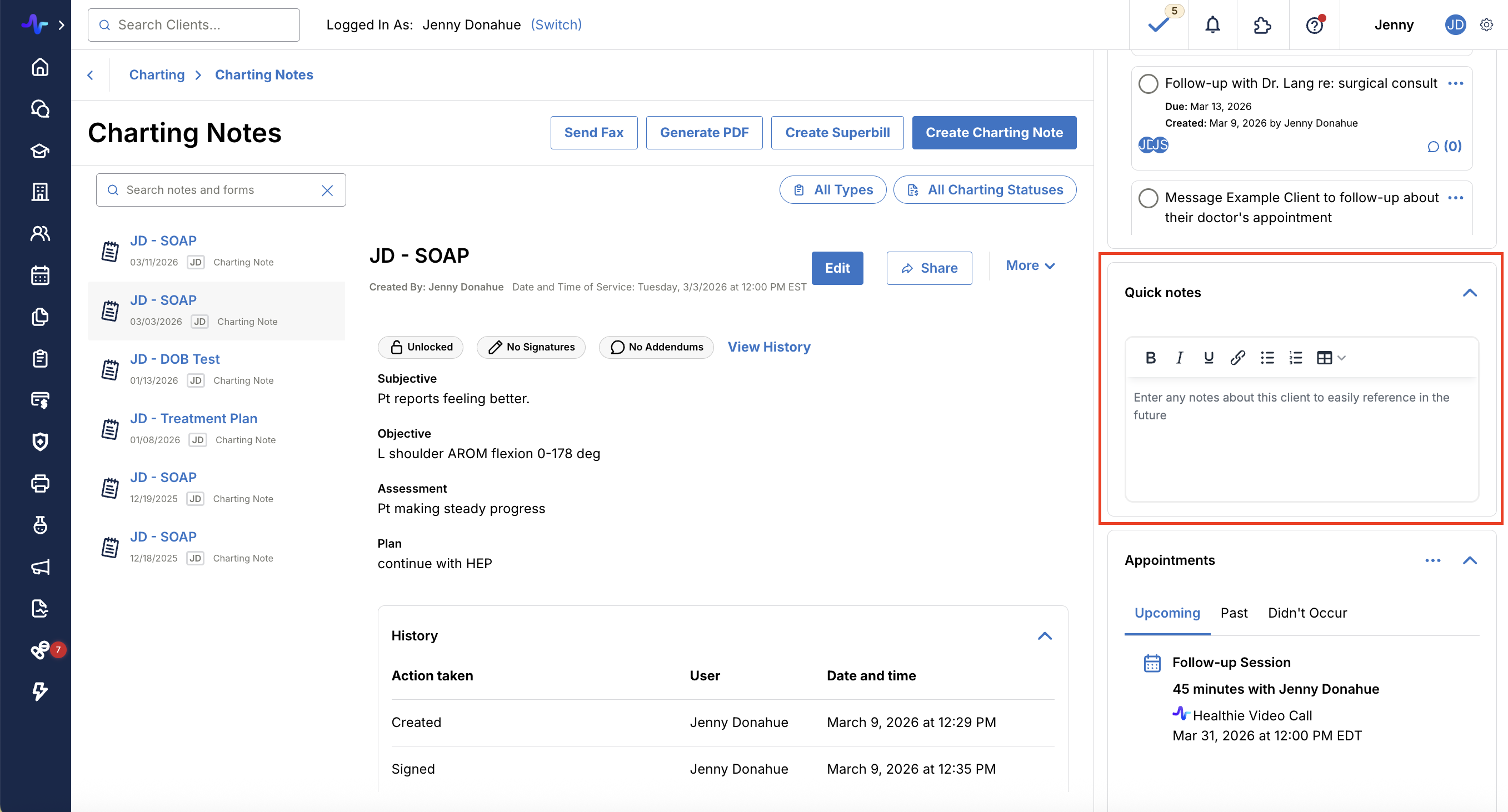Collapse the History section

coord(1045,636)
